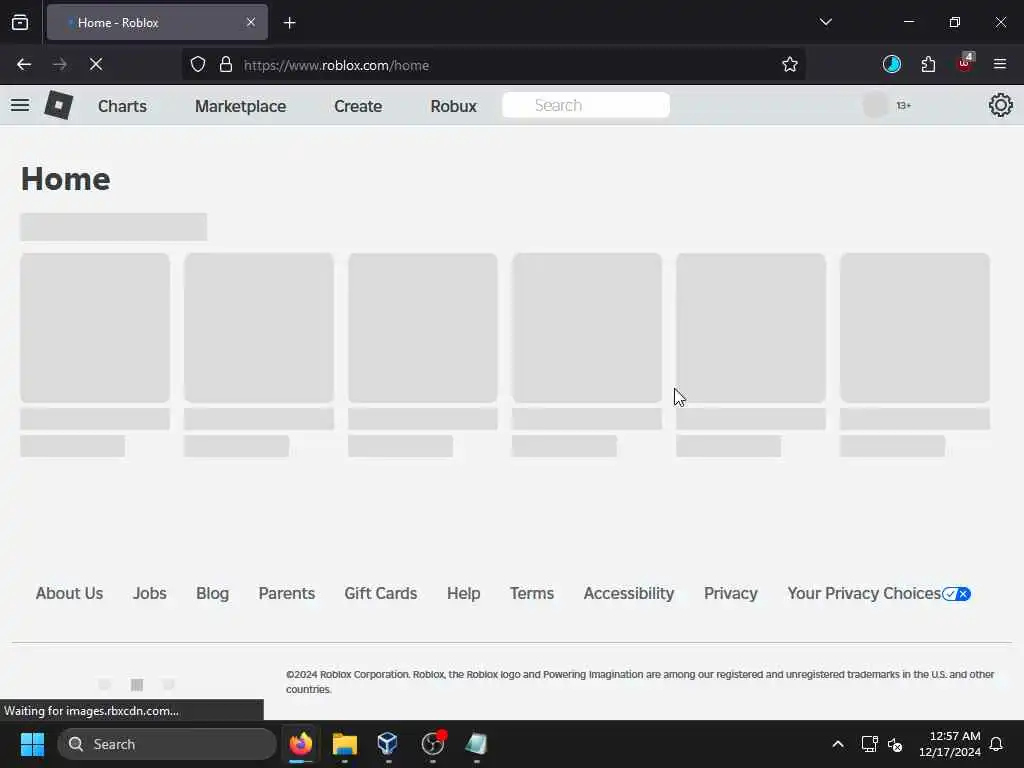Click the network display tray icon
The height and width of the screenshot is (768, 1024).
[x=869, y=744]
